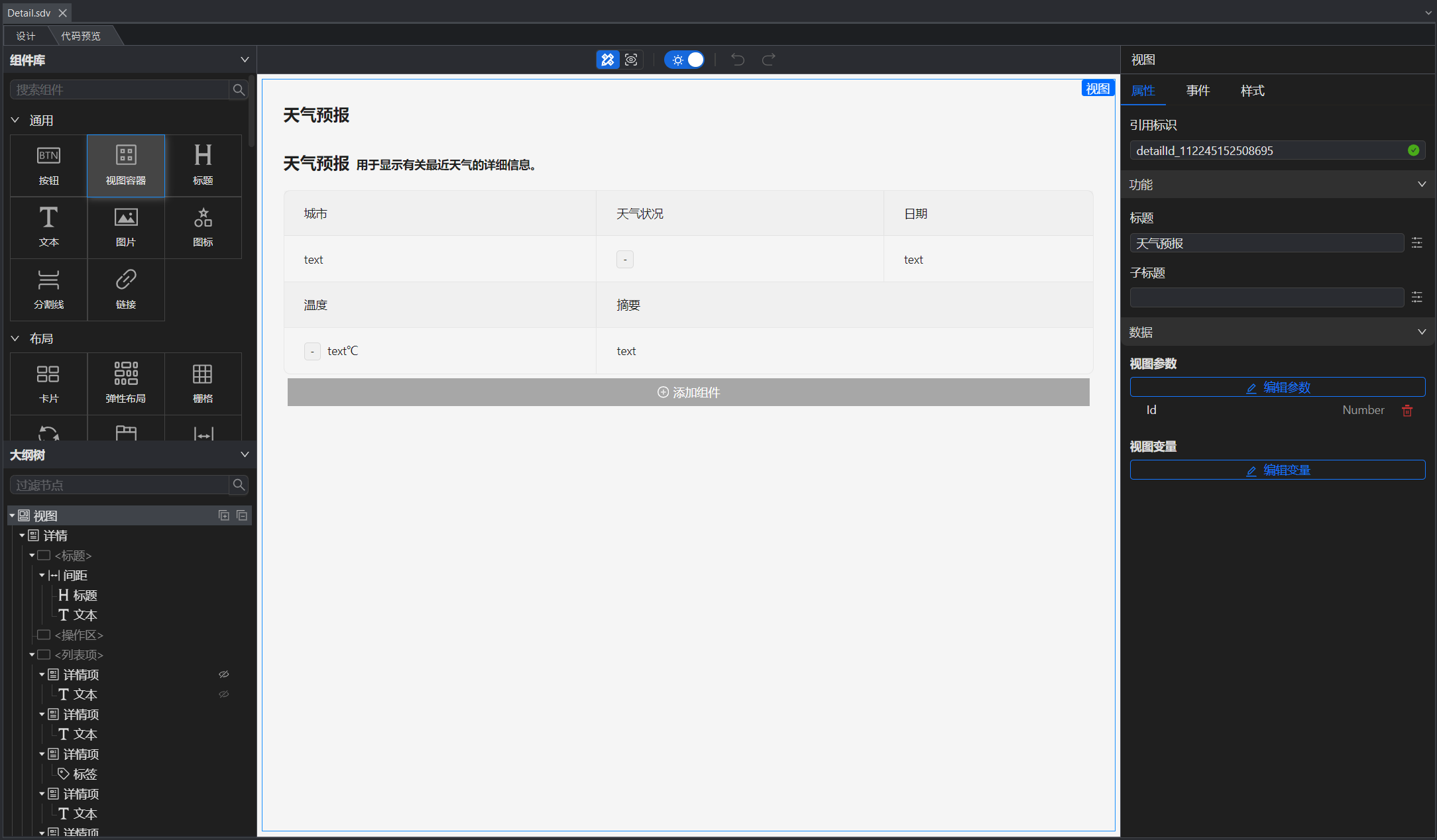Select the 标题 heading component icon
Image resolution: width=1437 pixels, height=840 pixels.
(203, 165)
